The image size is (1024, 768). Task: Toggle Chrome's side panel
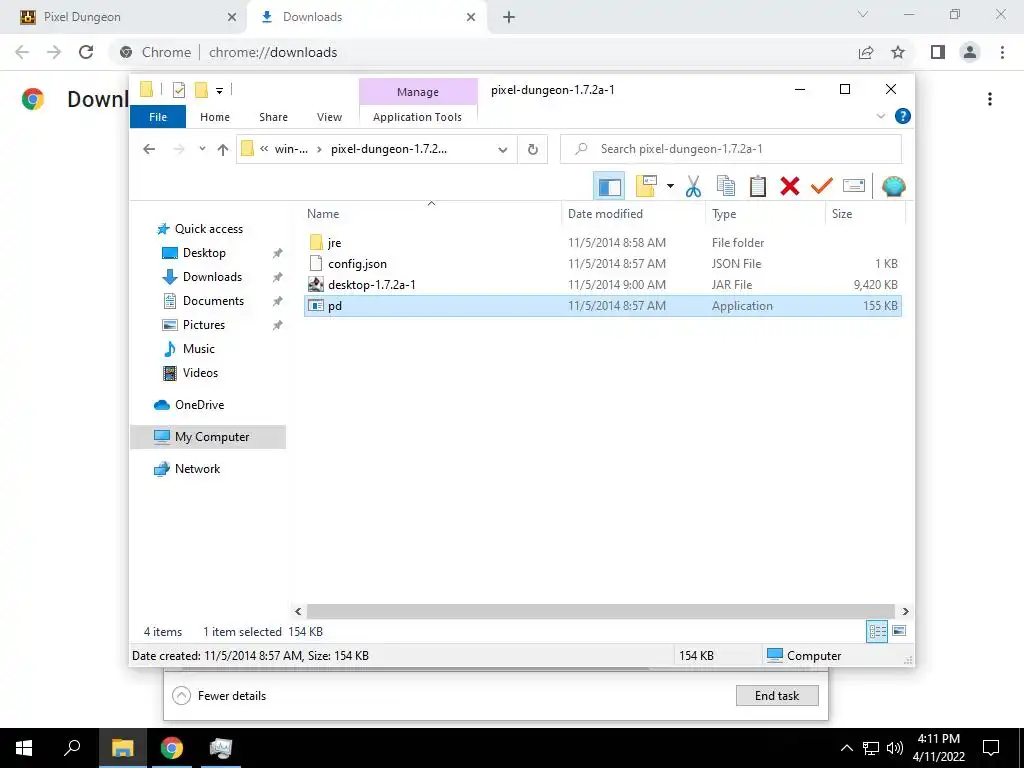(x=938, y=52)
